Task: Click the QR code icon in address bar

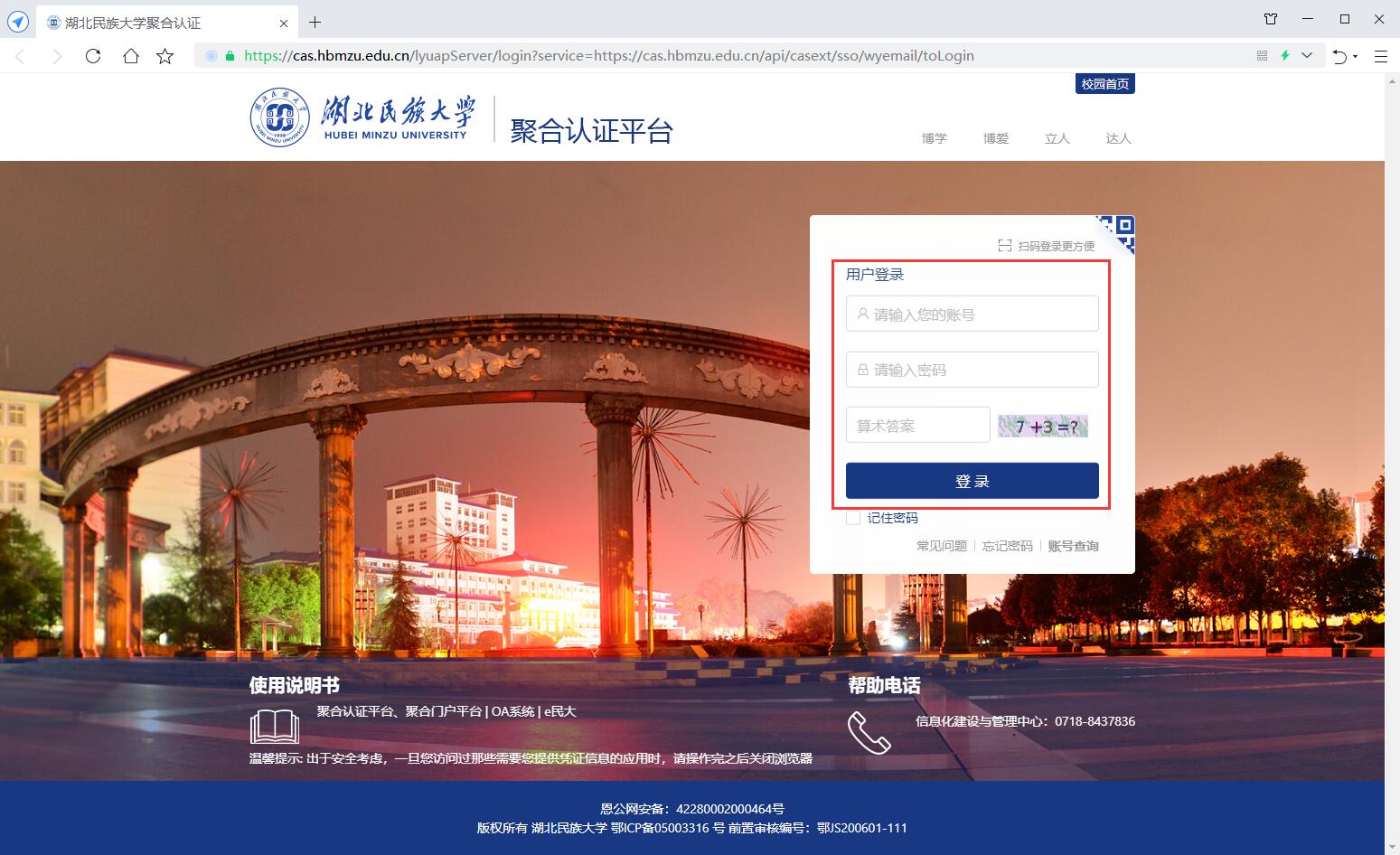Action: pos(1262,56)
